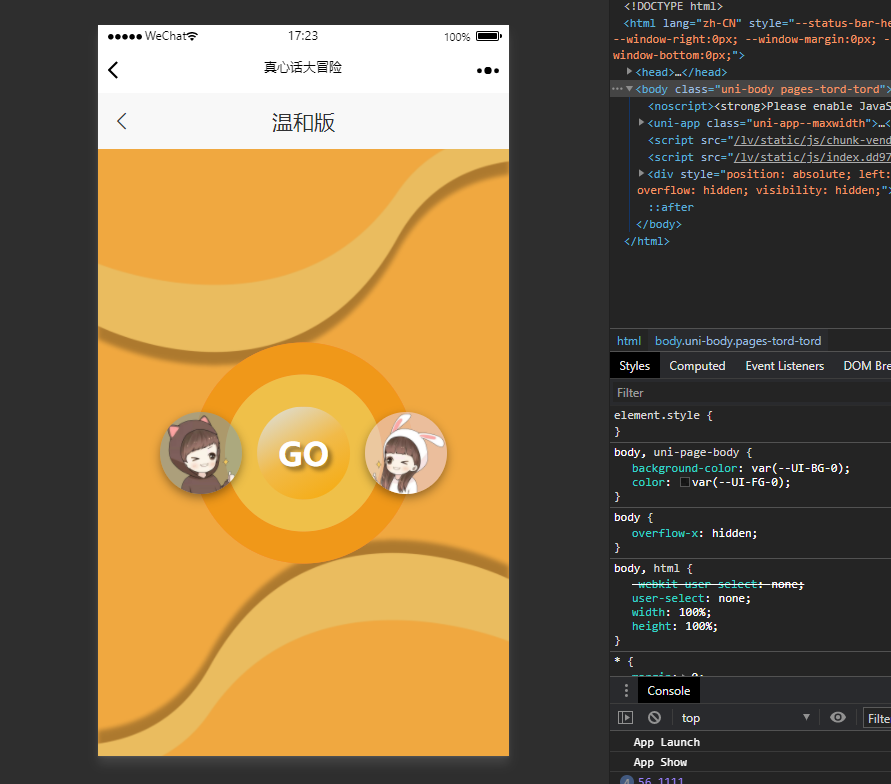Expand the uni-app element node
Image resolution: width=891 pixels, height=784 pixels.
642,123
